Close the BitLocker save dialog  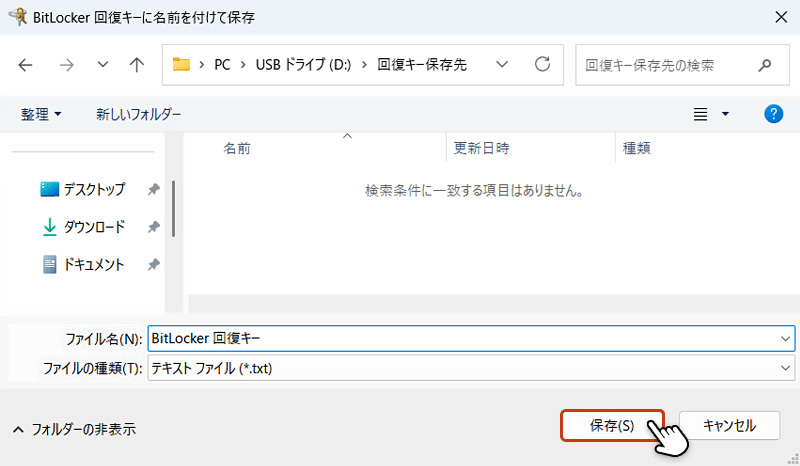(x=781, y=17)
